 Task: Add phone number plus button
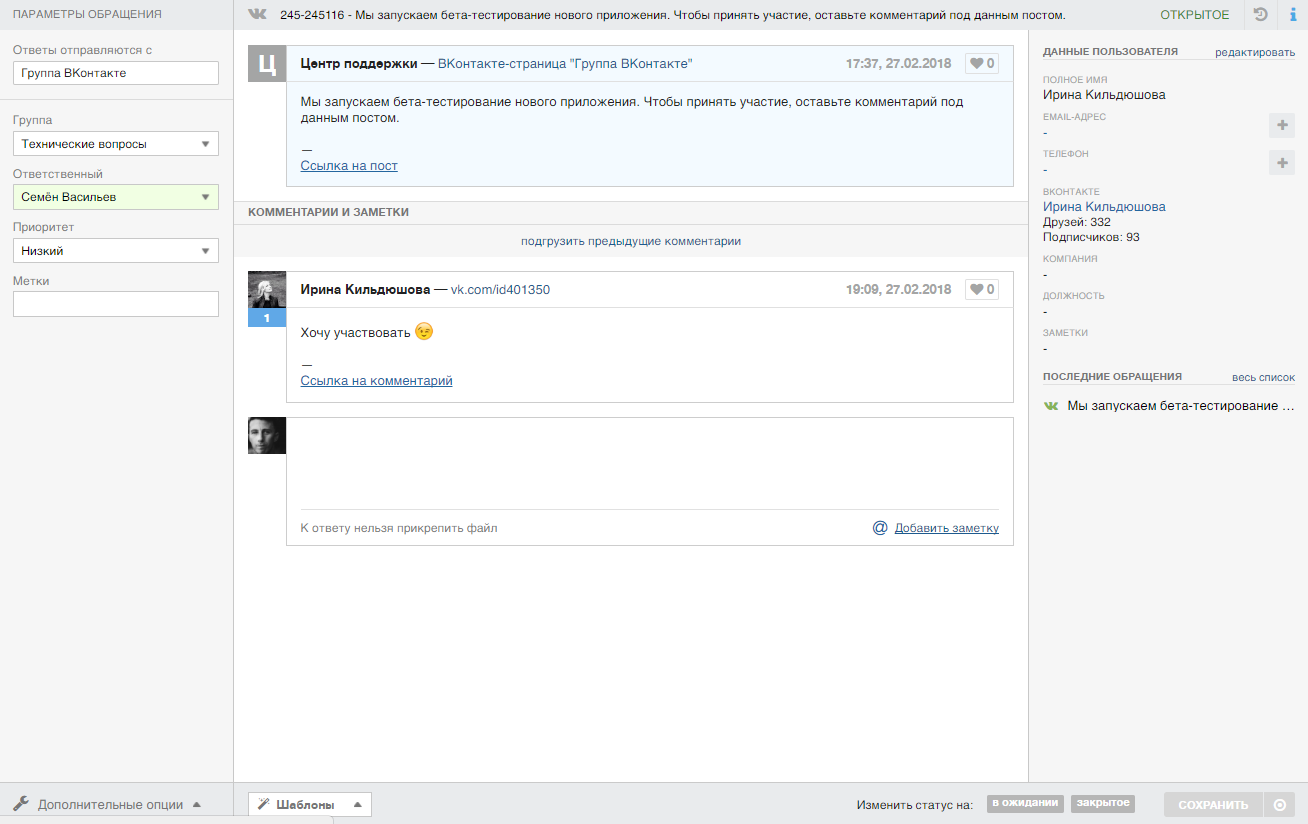(1281, 162)
